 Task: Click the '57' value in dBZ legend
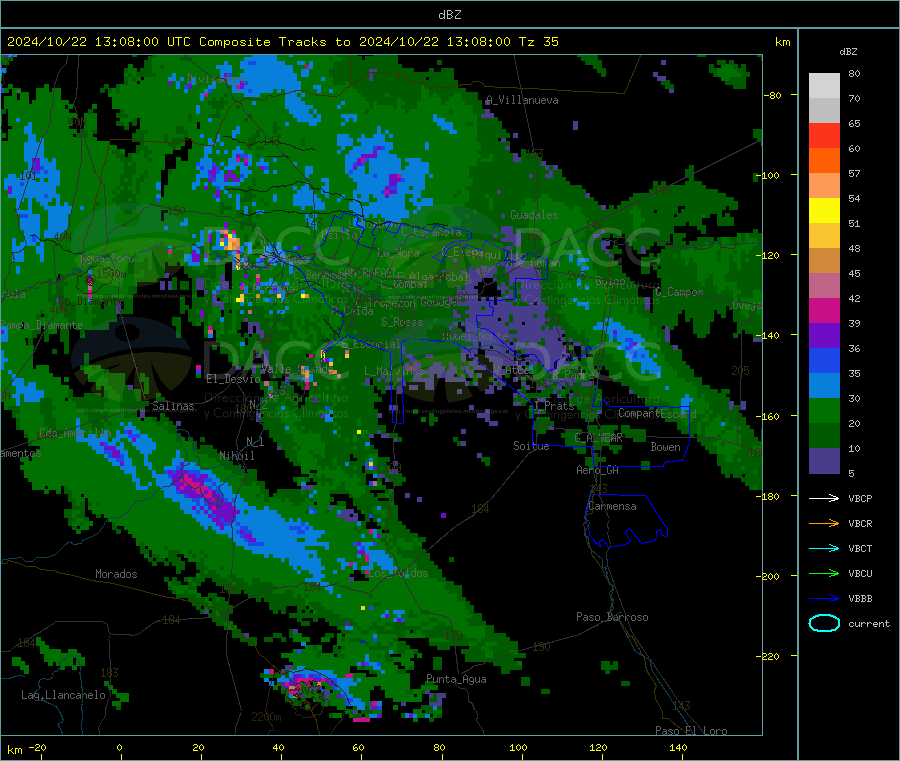[854, 173]
